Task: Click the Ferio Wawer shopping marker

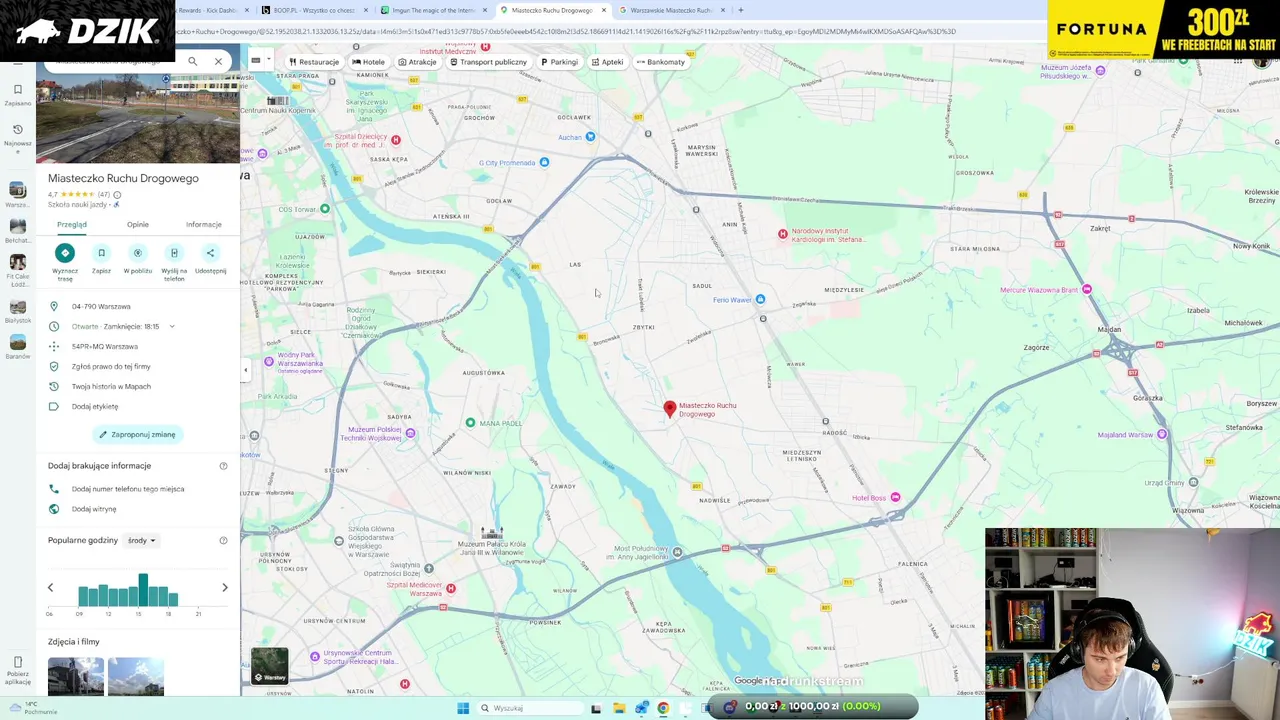Action: (x=760, y=299)
